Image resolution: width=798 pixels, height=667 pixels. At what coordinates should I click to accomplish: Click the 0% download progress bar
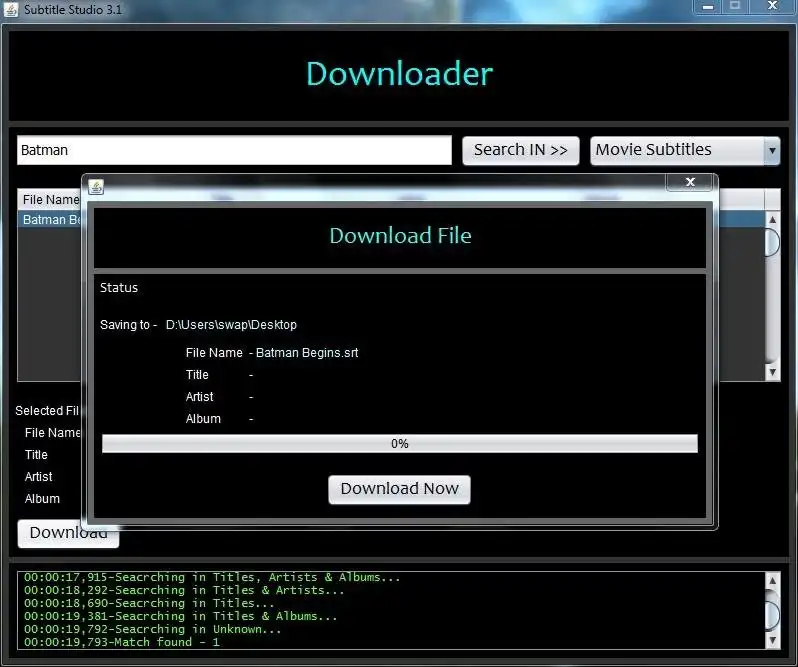[x=400, y=444]
